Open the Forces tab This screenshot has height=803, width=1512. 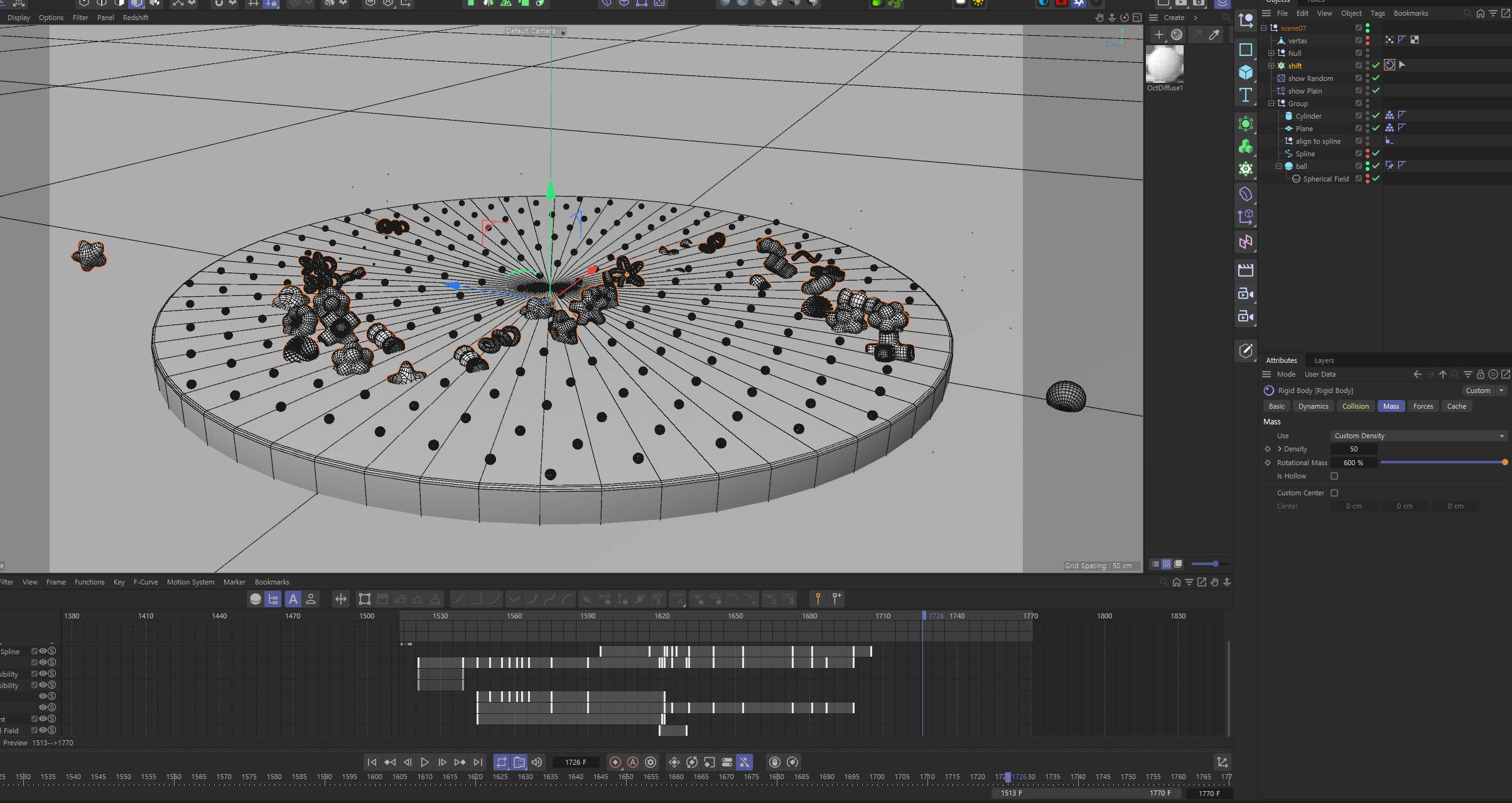pyautogui.click(x=1423, y=407)
